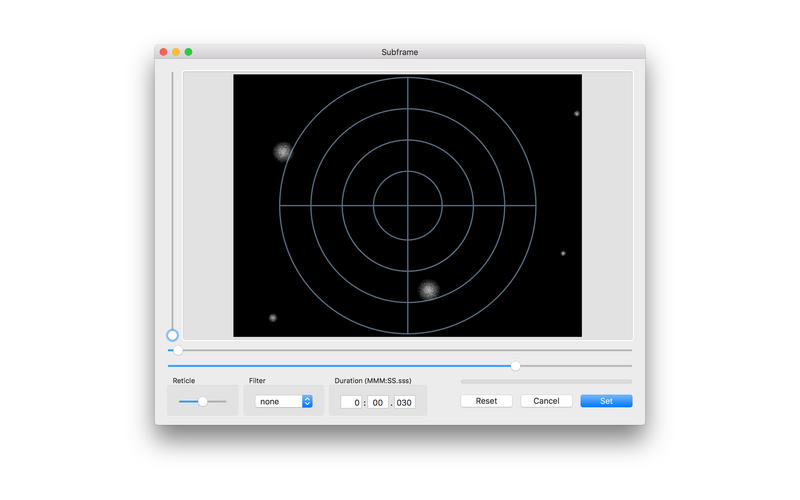Click the bright star on upper-left outer ring
This screenshot has height=500, width=800.
coord(283,151)
